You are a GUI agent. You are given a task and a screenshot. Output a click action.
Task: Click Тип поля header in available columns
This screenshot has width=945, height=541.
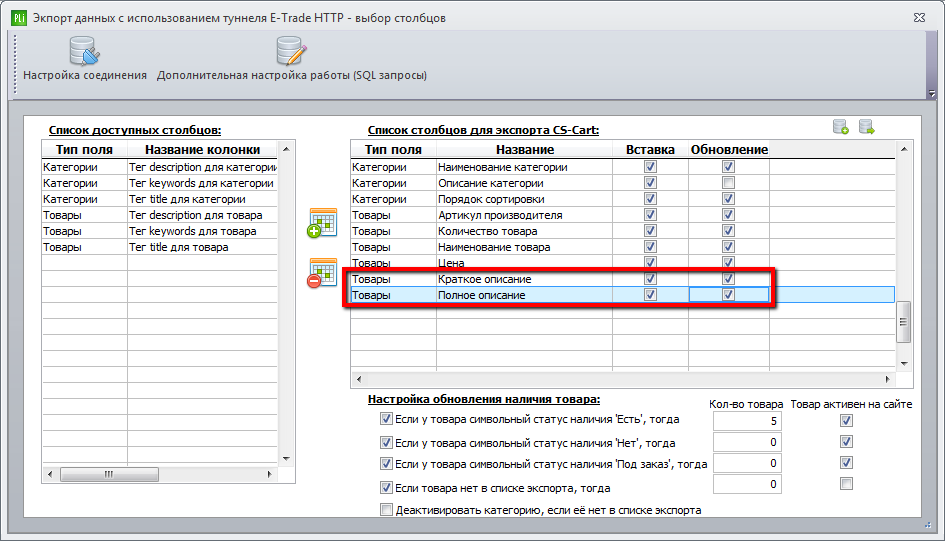[84, 149]
